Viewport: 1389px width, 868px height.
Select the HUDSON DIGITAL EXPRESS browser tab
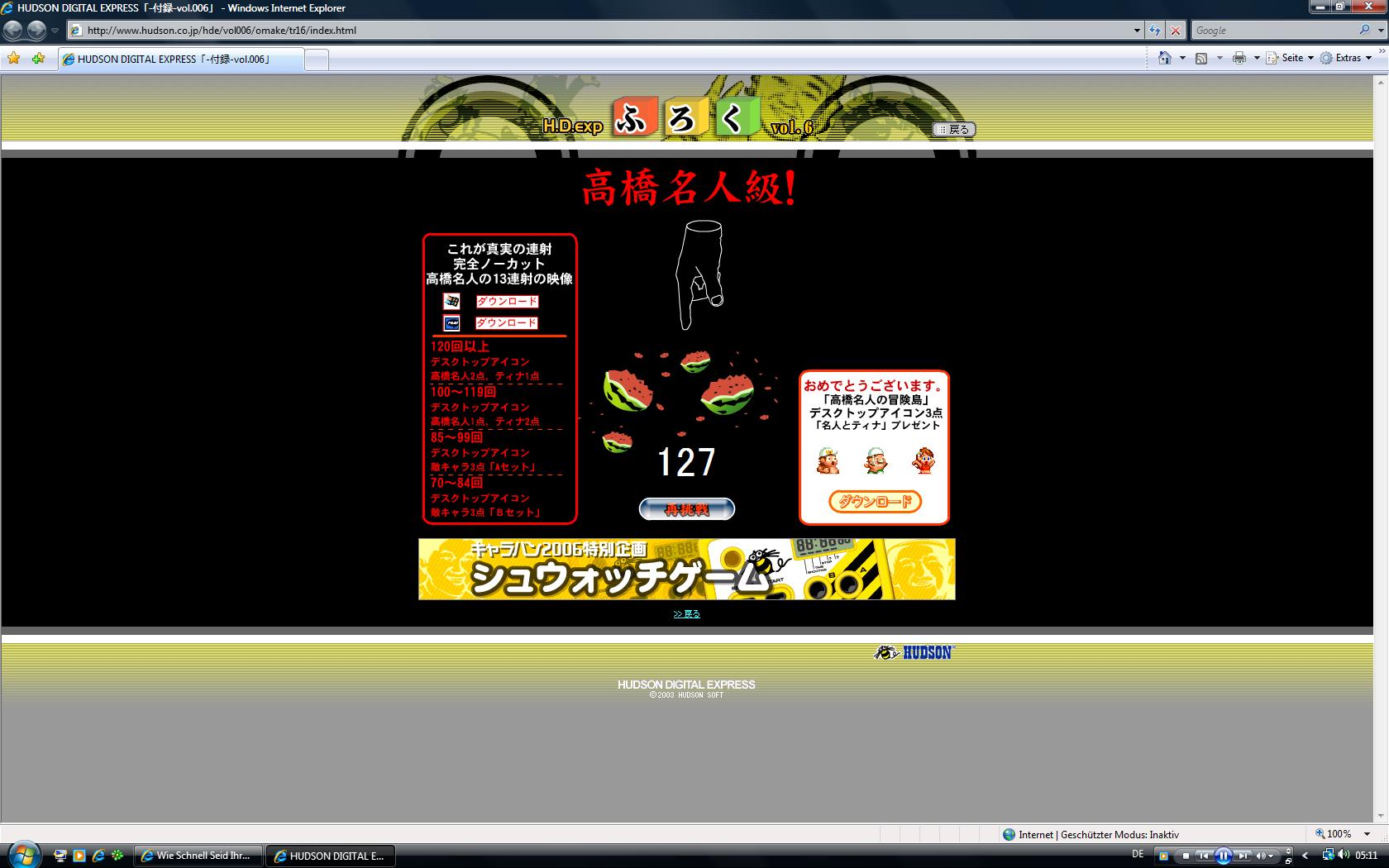(x=180, y=60)
